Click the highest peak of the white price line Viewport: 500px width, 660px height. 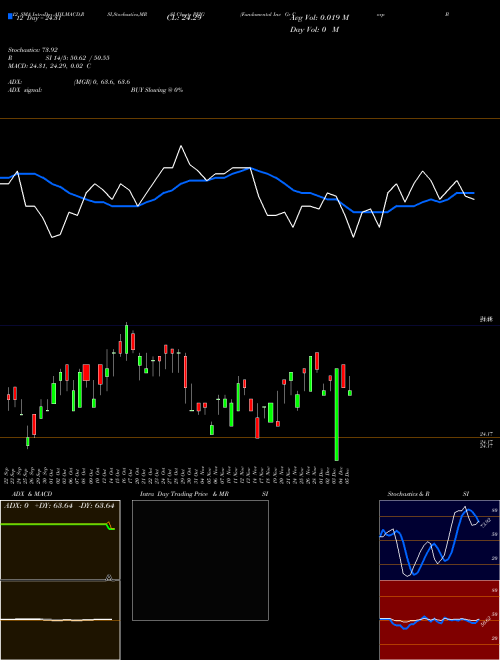(x=181, y=146)
